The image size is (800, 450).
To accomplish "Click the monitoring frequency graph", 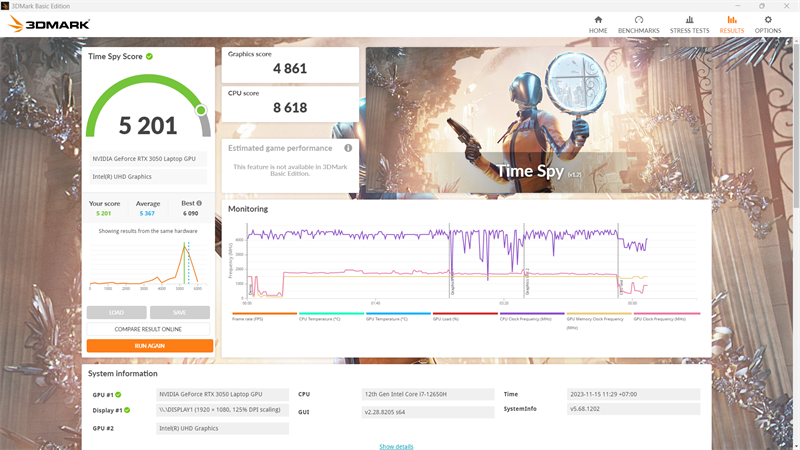I will pos(462,263).
